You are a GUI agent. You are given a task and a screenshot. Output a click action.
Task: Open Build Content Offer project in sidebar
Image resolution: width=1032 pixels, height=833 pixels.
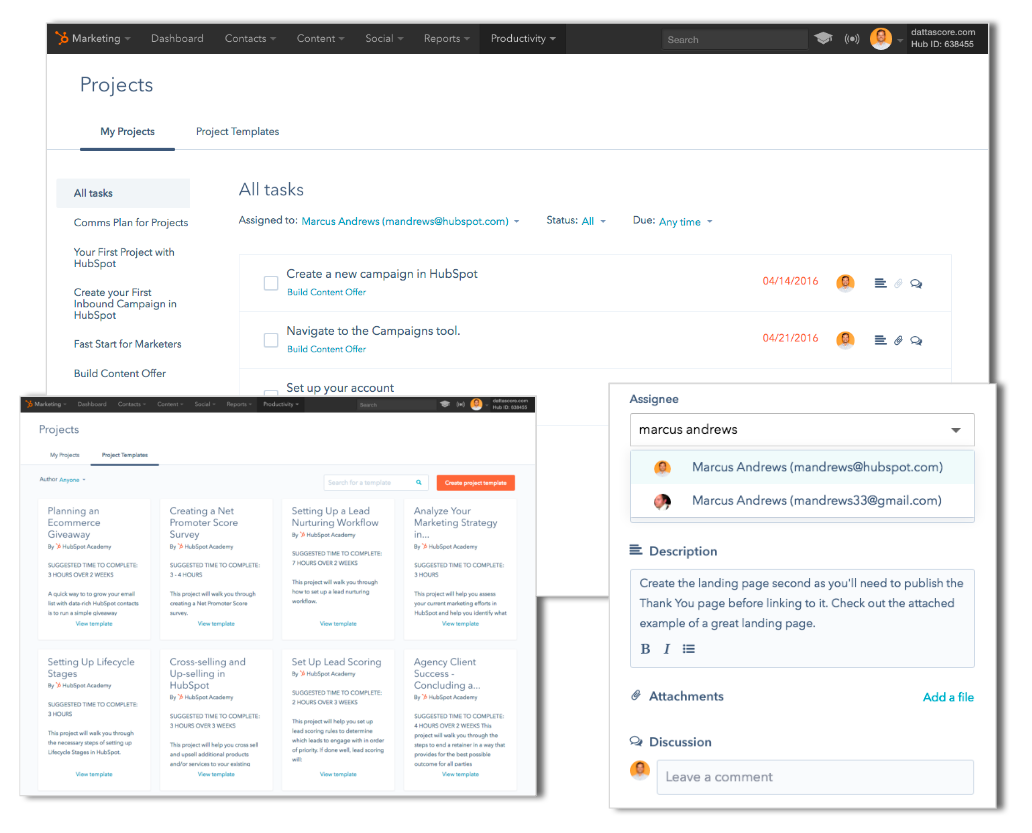click(120, 373)
